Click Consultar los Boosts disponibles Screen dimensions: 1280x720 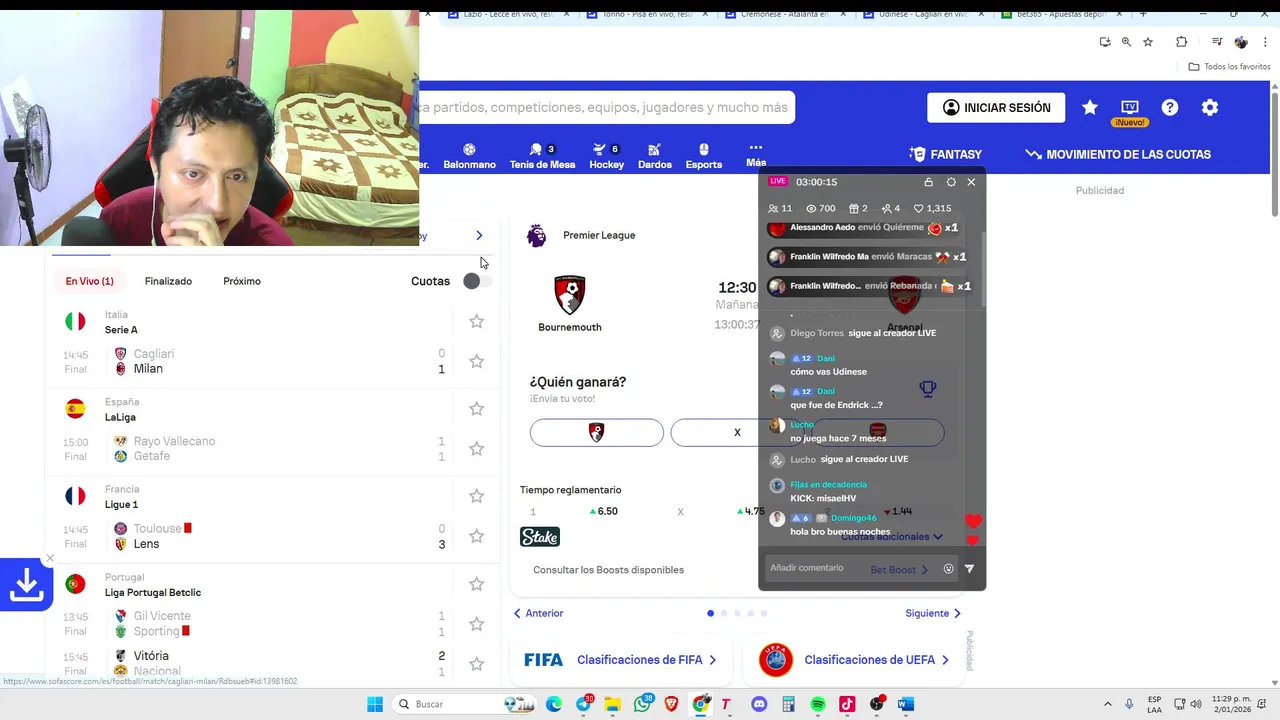608,570
